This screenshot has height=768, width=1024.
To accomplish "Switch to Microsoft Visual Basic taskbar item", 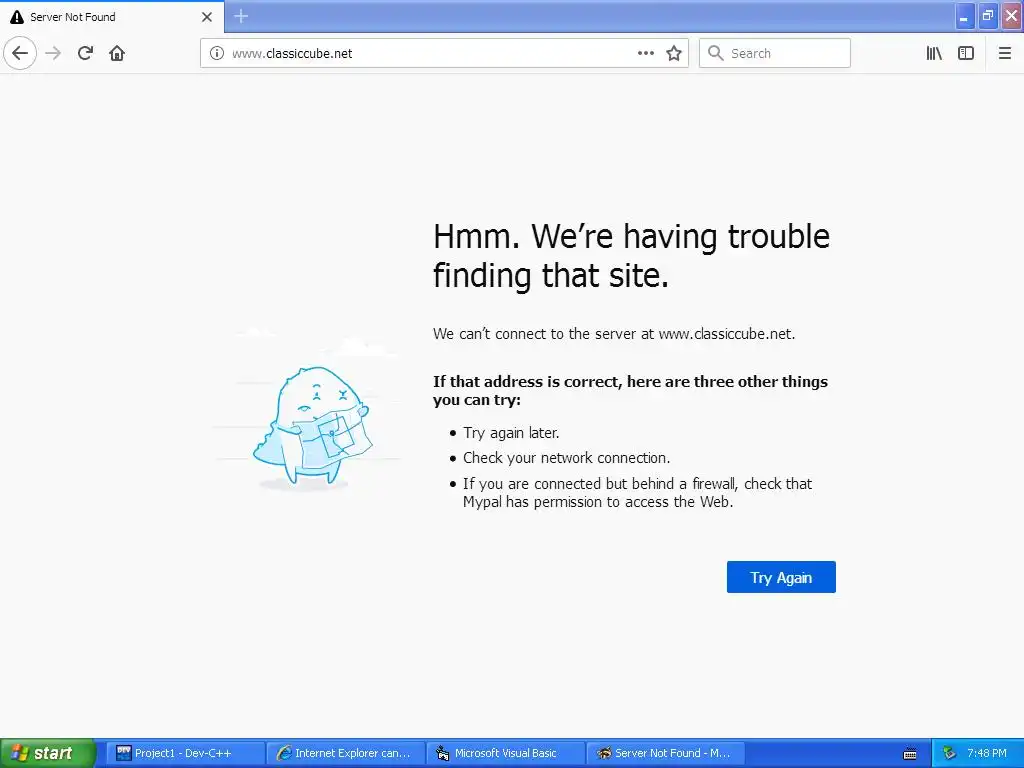I will 505,753.
